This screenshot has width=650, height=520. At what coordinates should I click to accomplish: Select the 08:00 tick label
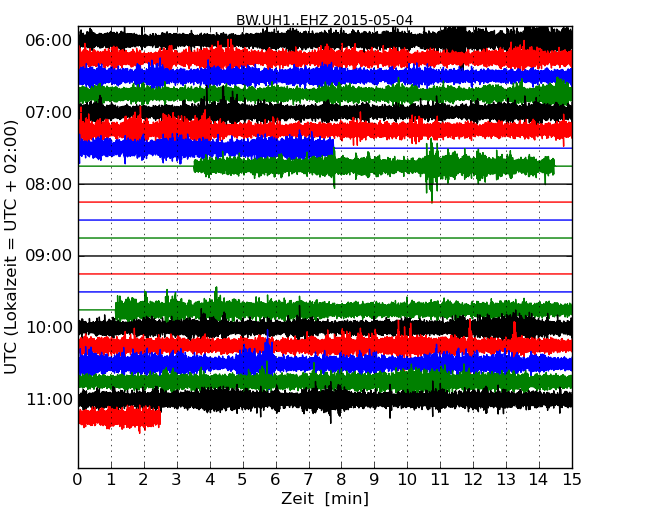tap(48, 184)
